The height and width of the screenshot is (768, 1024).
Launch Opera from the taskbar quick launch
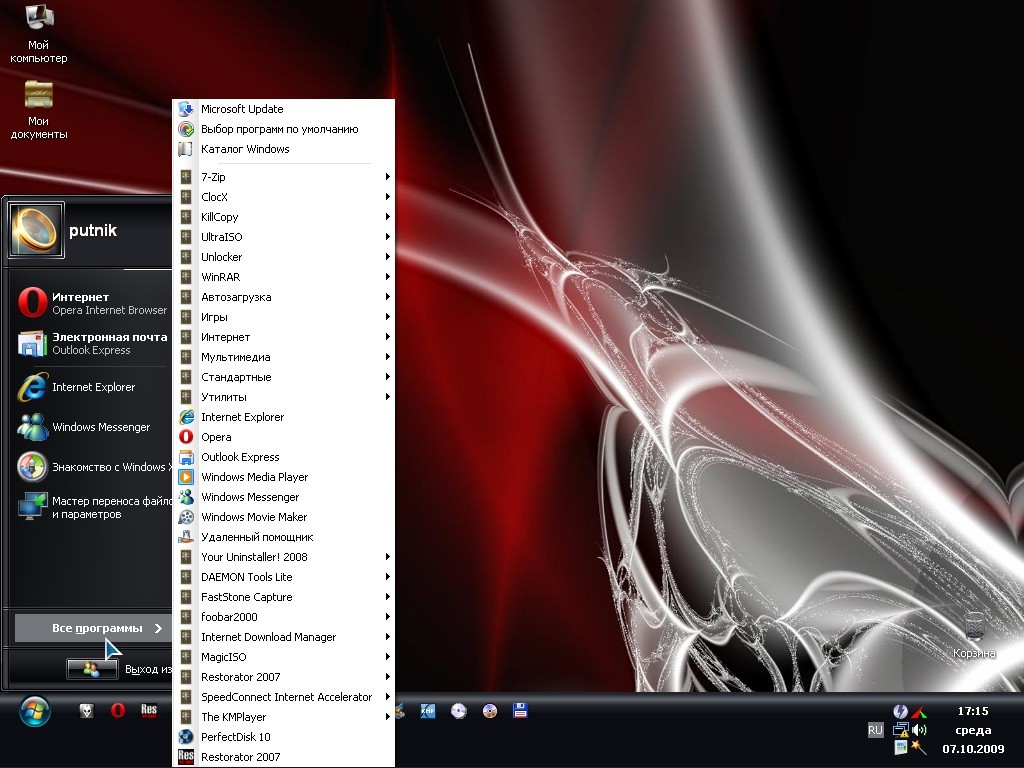click(118, 711)
